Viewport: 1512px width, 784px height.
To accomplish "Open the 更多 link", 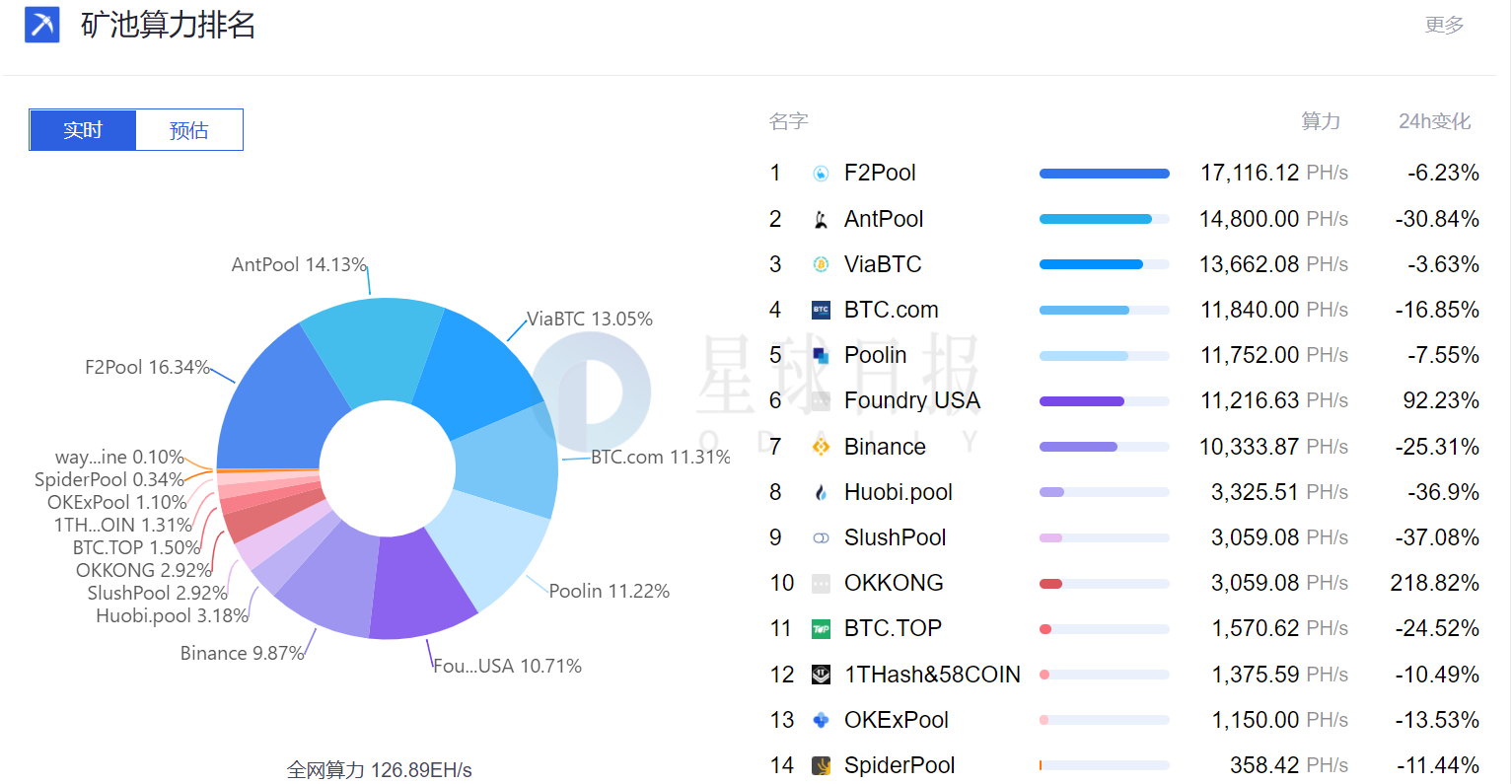I will [x=1444, y=25].
